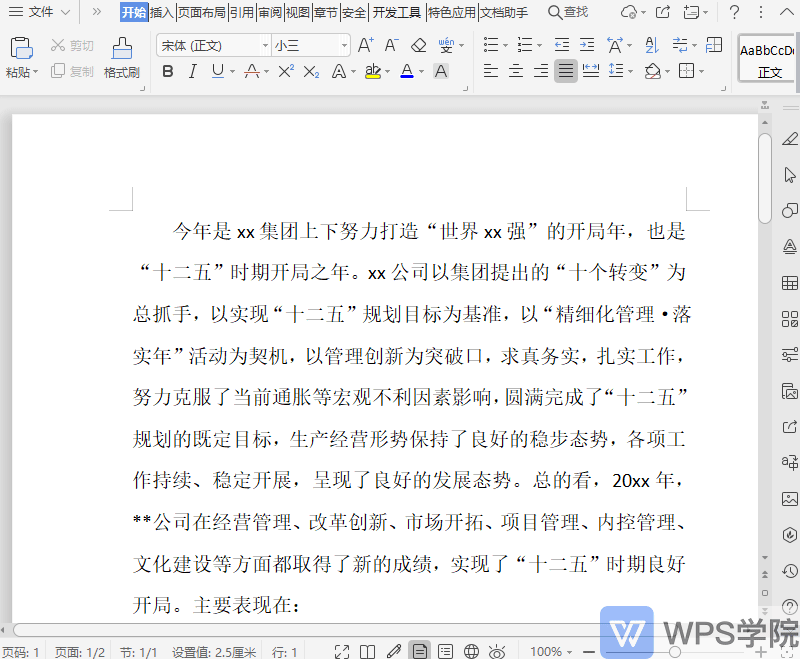Expand the borders dropdown arrow

[x=702, y=71]
